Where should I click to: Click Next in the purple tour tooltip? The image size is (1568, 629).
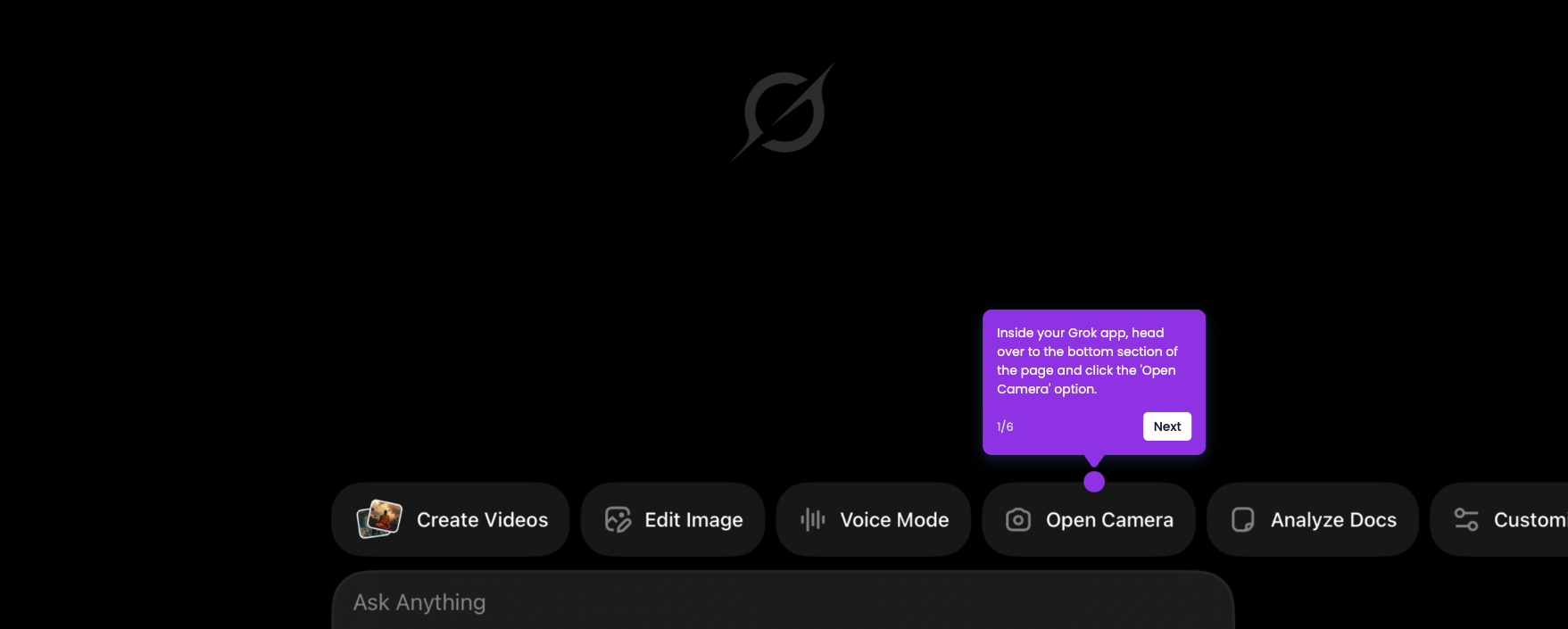tap(1167, 426)
